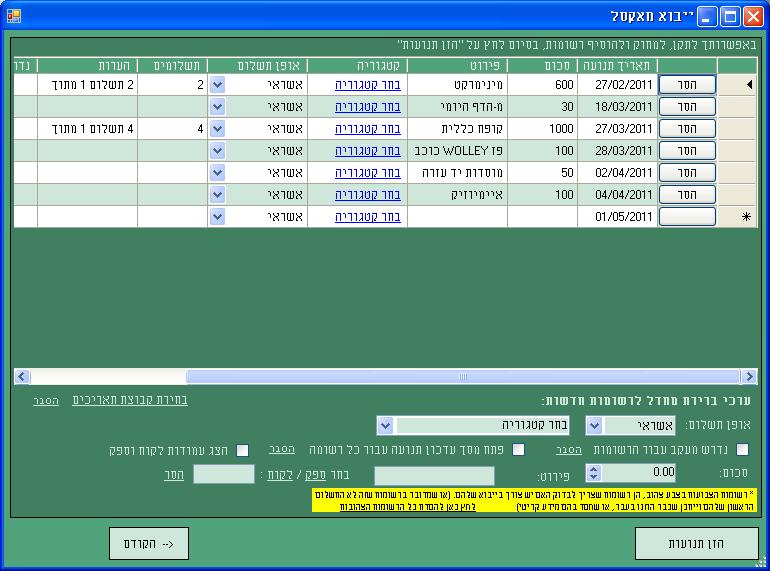Click the 'הסבר' link beside the פתח מסך עדכון checkbox
The image size is (770, 571).
[x=282, y=449]
